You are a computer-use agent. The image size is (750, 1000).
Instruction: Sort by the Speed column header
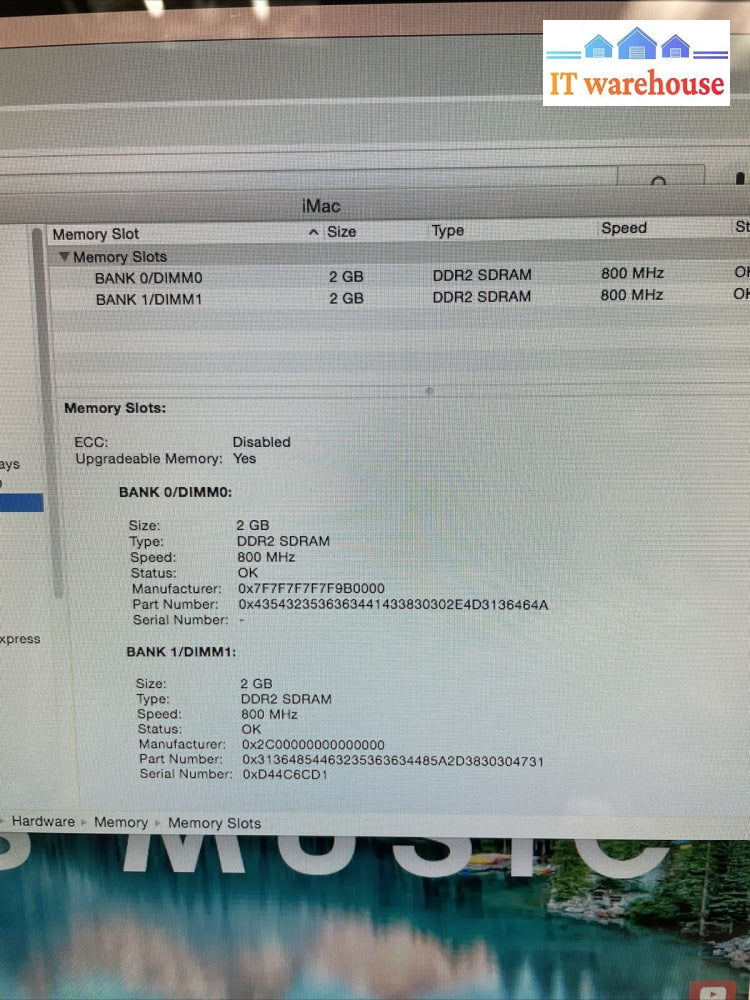[x=624, y=228]
